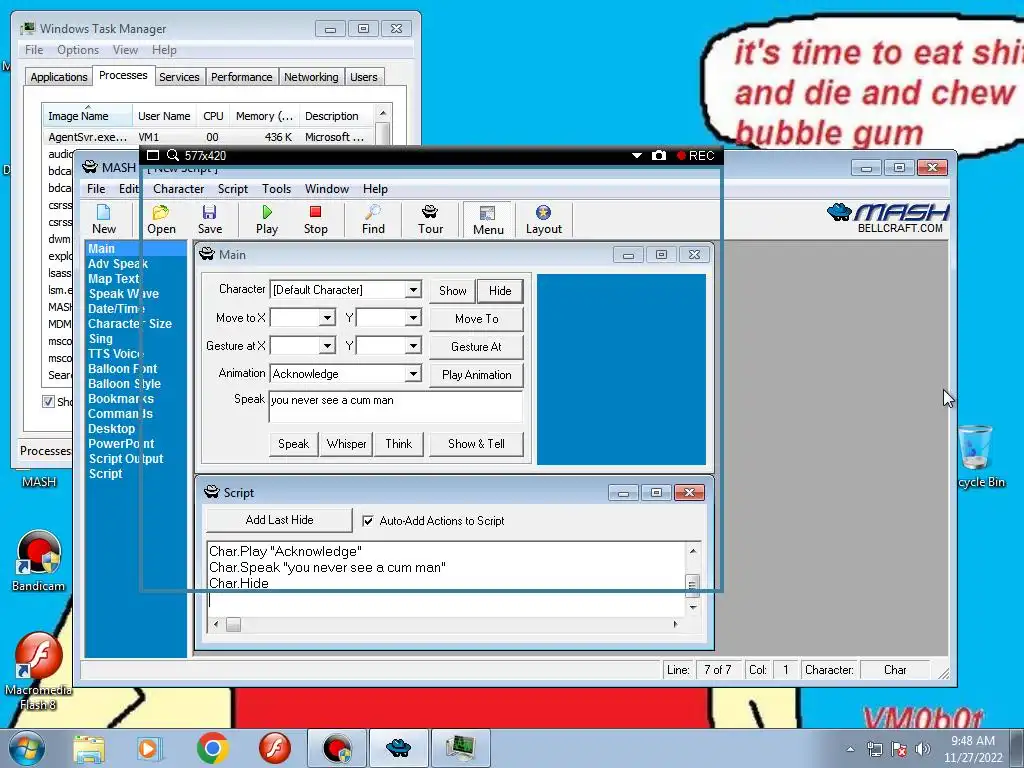This screenshot has width=1024, height=768.
Task: Select Balloon Style in sidebar list
Action: (124, 383)
